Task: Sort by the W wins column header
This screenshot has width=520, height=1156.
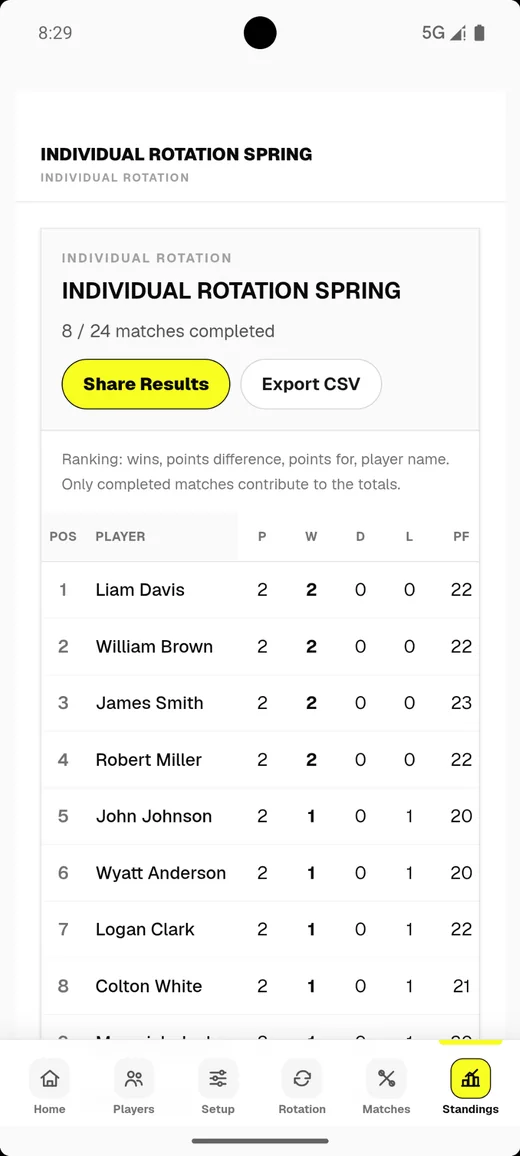Action: (311, 537)
